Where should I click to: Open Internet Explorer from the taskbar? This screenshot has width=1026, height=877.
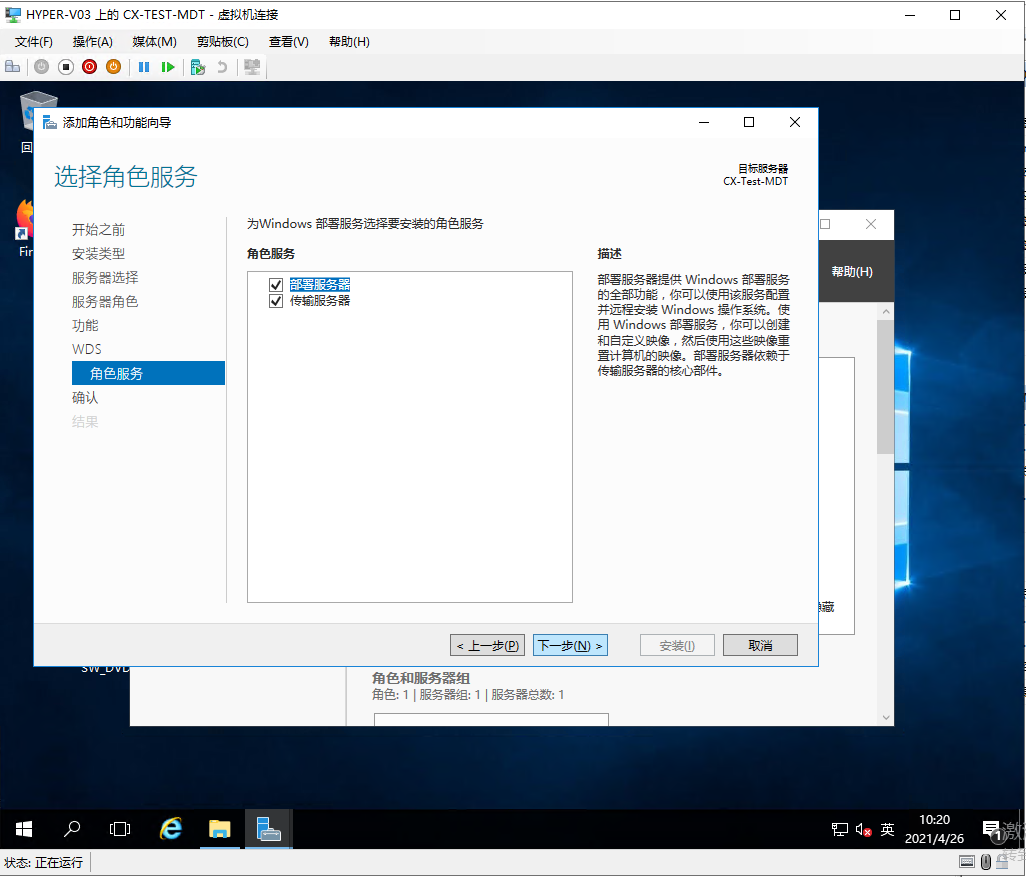pos(170,829)
